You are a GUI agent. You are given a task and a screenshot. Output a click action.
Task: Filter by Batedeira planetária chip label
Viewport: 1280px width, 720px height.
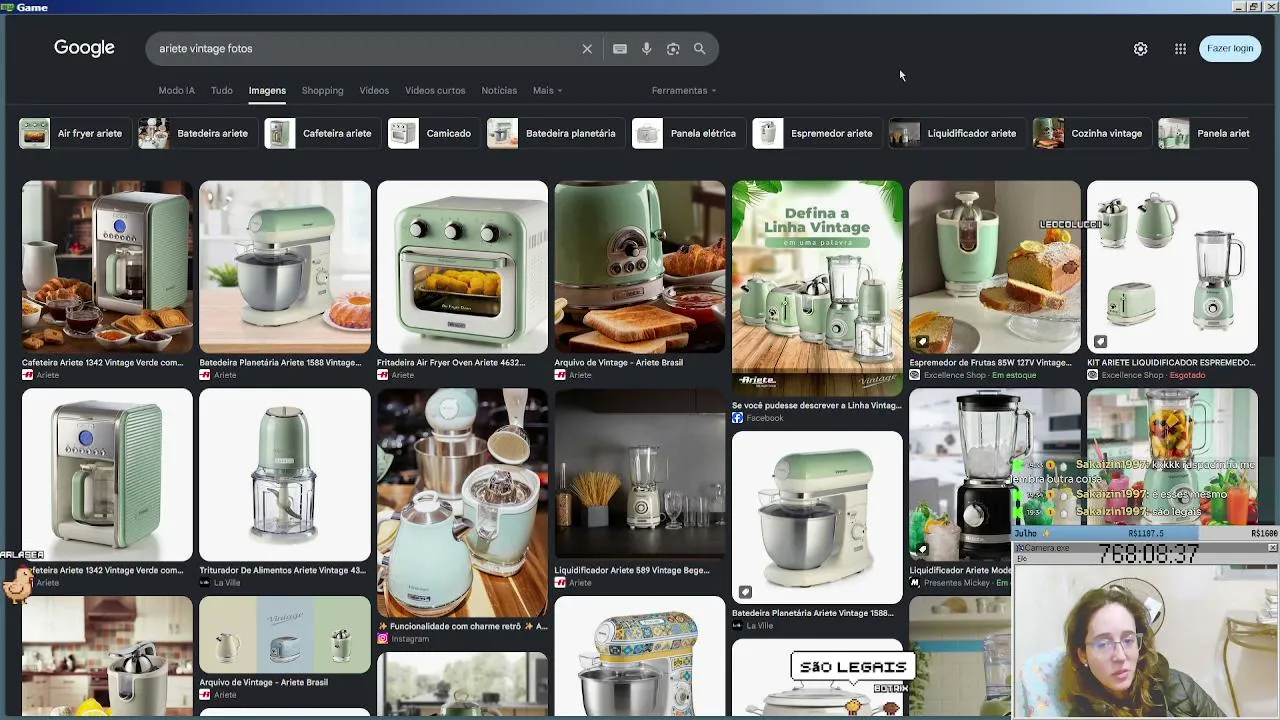(571, 134)
